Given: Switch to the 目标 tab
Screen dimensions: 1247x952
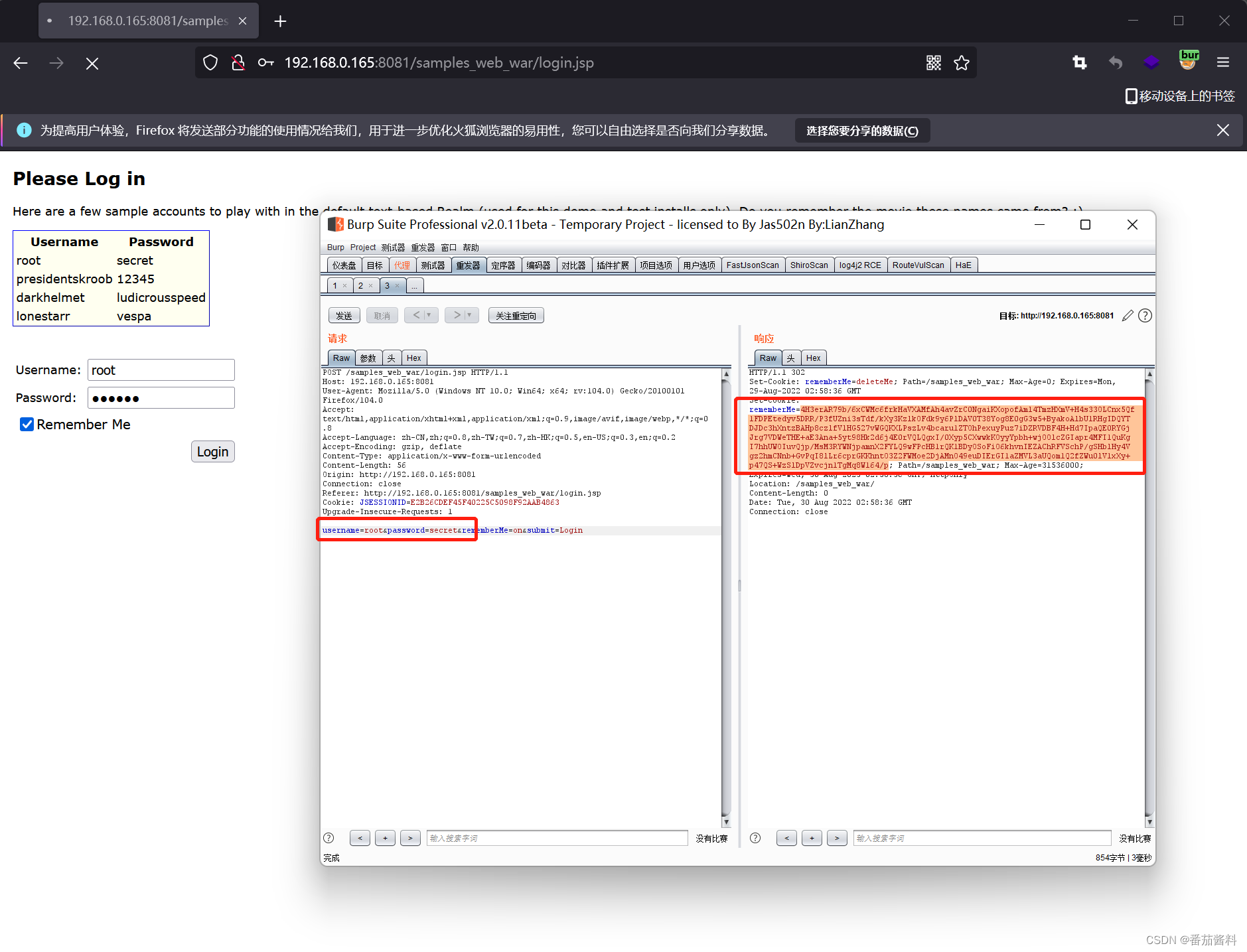Looking at the screenshot, I should coord(375,265).
